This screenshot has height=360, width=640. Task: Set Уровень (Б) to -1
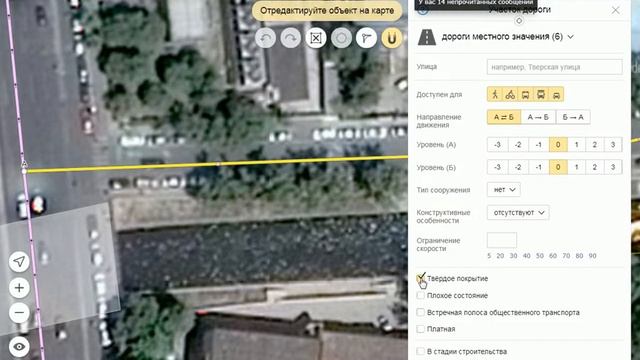click(x=539, y=167)
